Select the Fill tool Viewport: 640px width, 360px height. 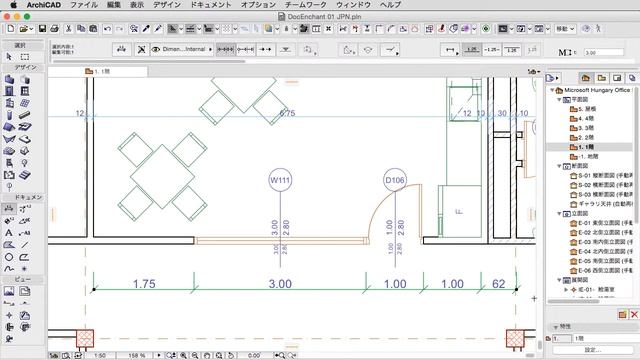pyautogui.click(x=9, y=245)
